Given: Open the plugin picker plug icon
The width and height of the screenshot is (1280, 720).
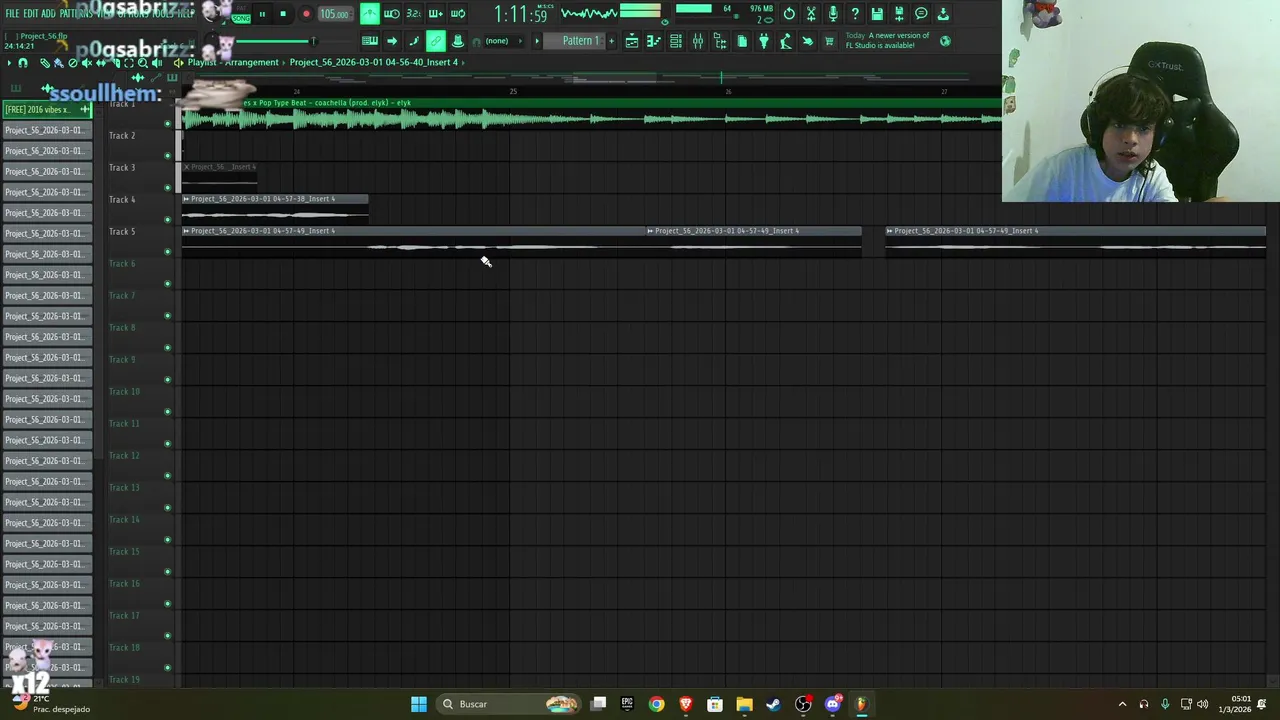Looking at the screenshot, I should tap(764, 41).
